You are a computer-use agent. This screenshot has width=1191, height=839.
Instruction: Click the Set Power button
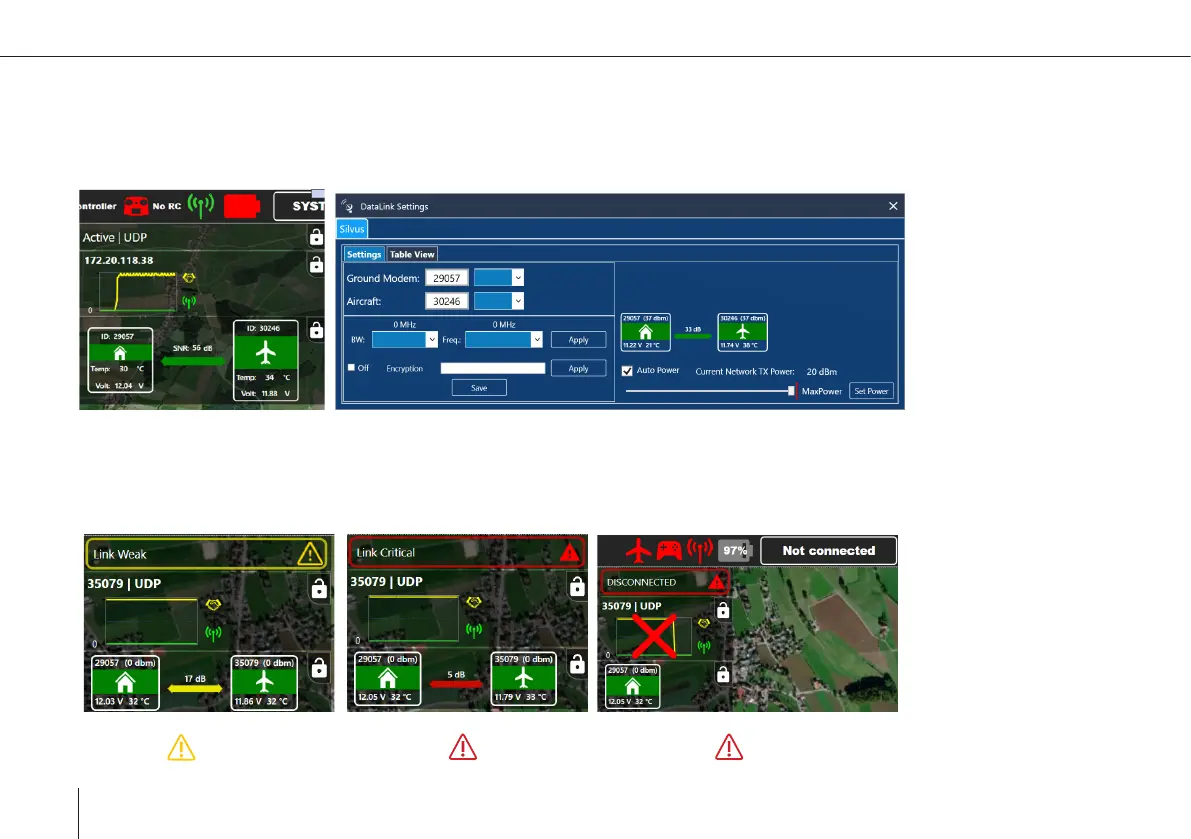point(871,391)
